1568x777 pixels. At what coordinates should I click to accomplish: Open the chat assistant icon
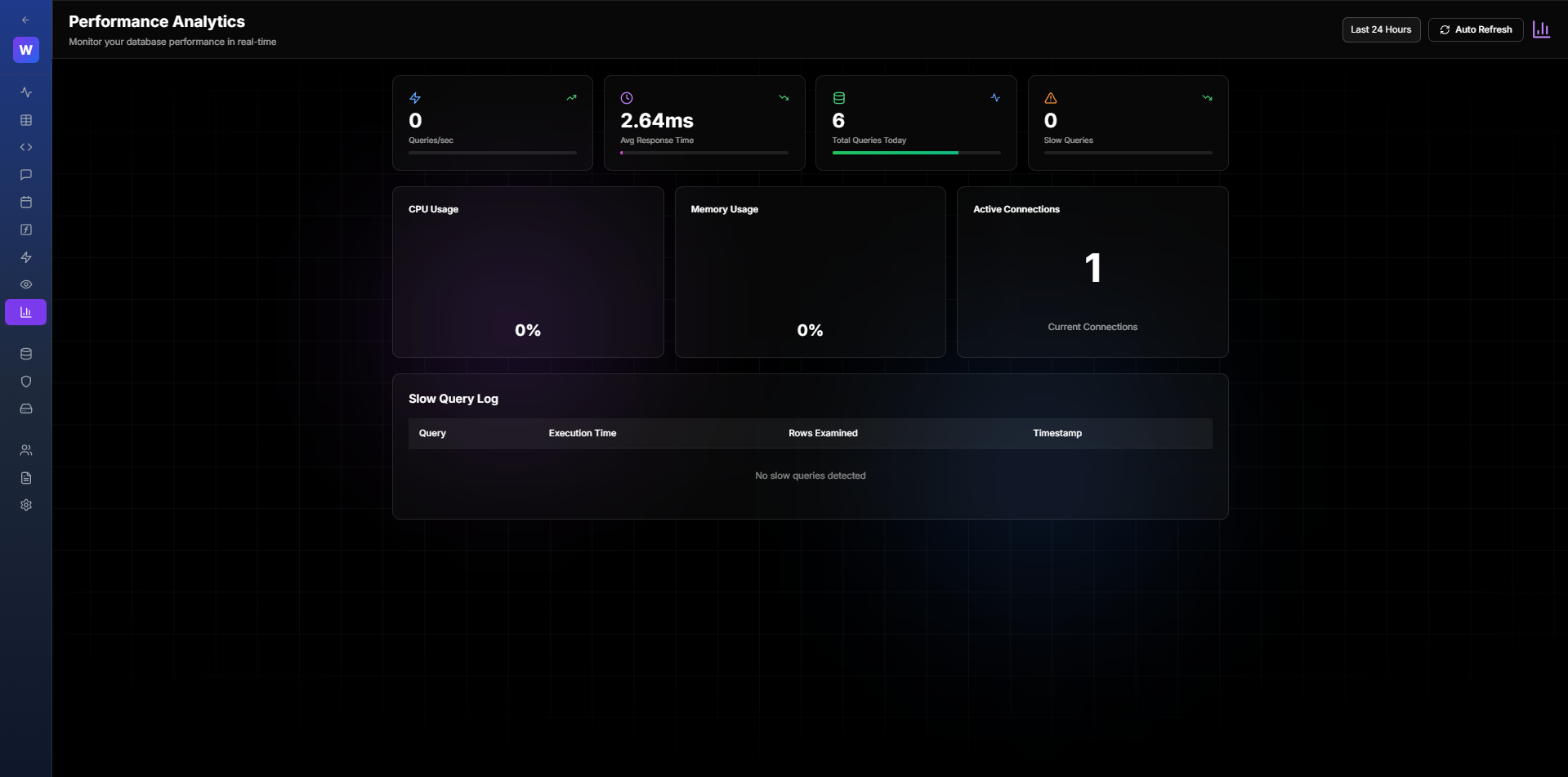coord(26,175)
